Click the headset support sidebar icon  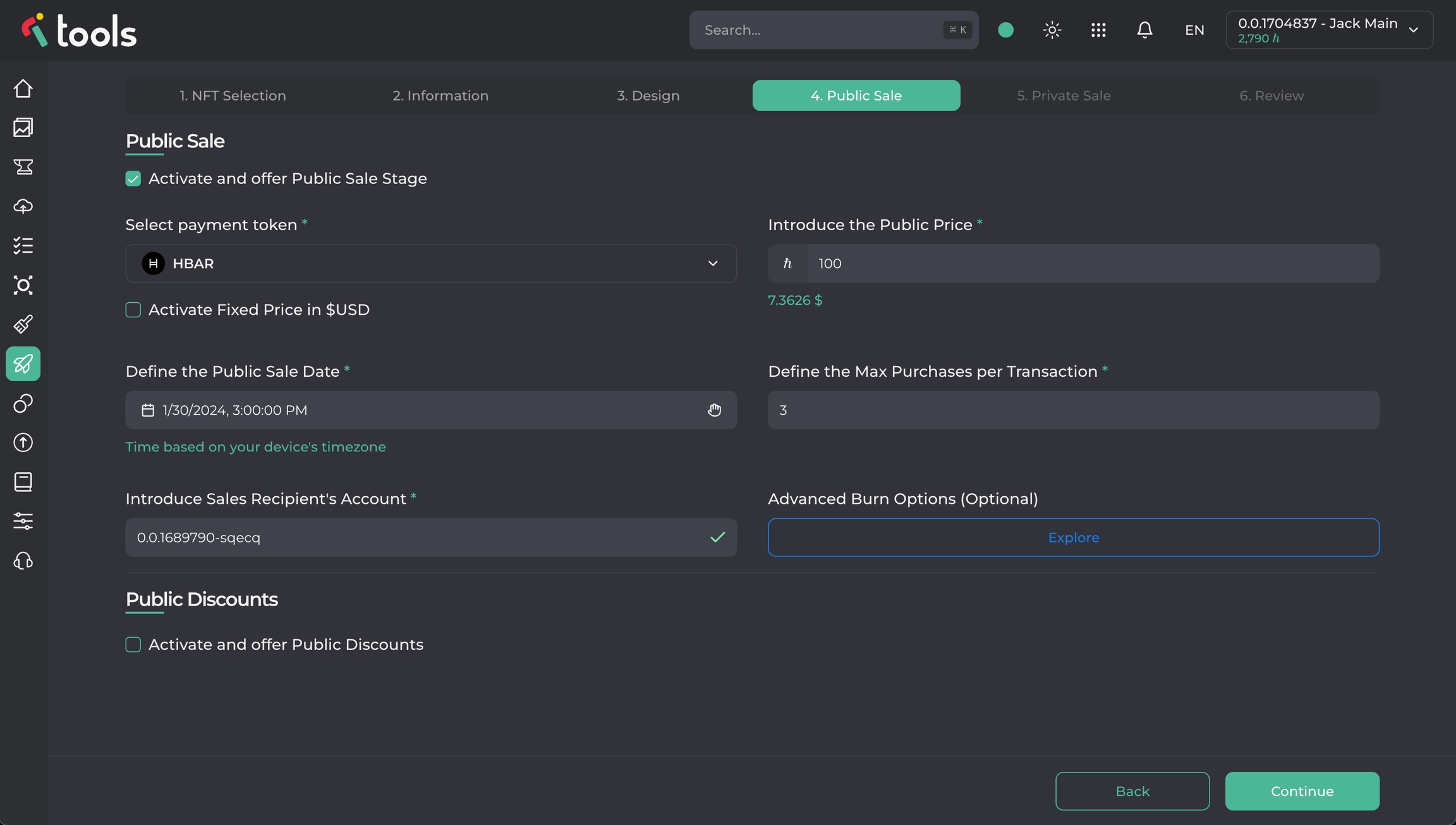pyautogui.click(x=23, y=561)
